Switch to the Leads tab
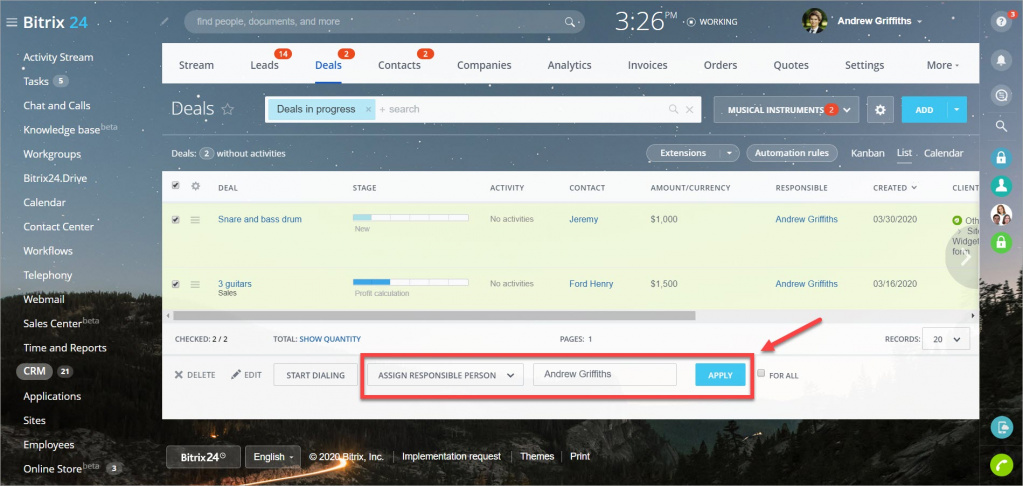 point(264,65)
